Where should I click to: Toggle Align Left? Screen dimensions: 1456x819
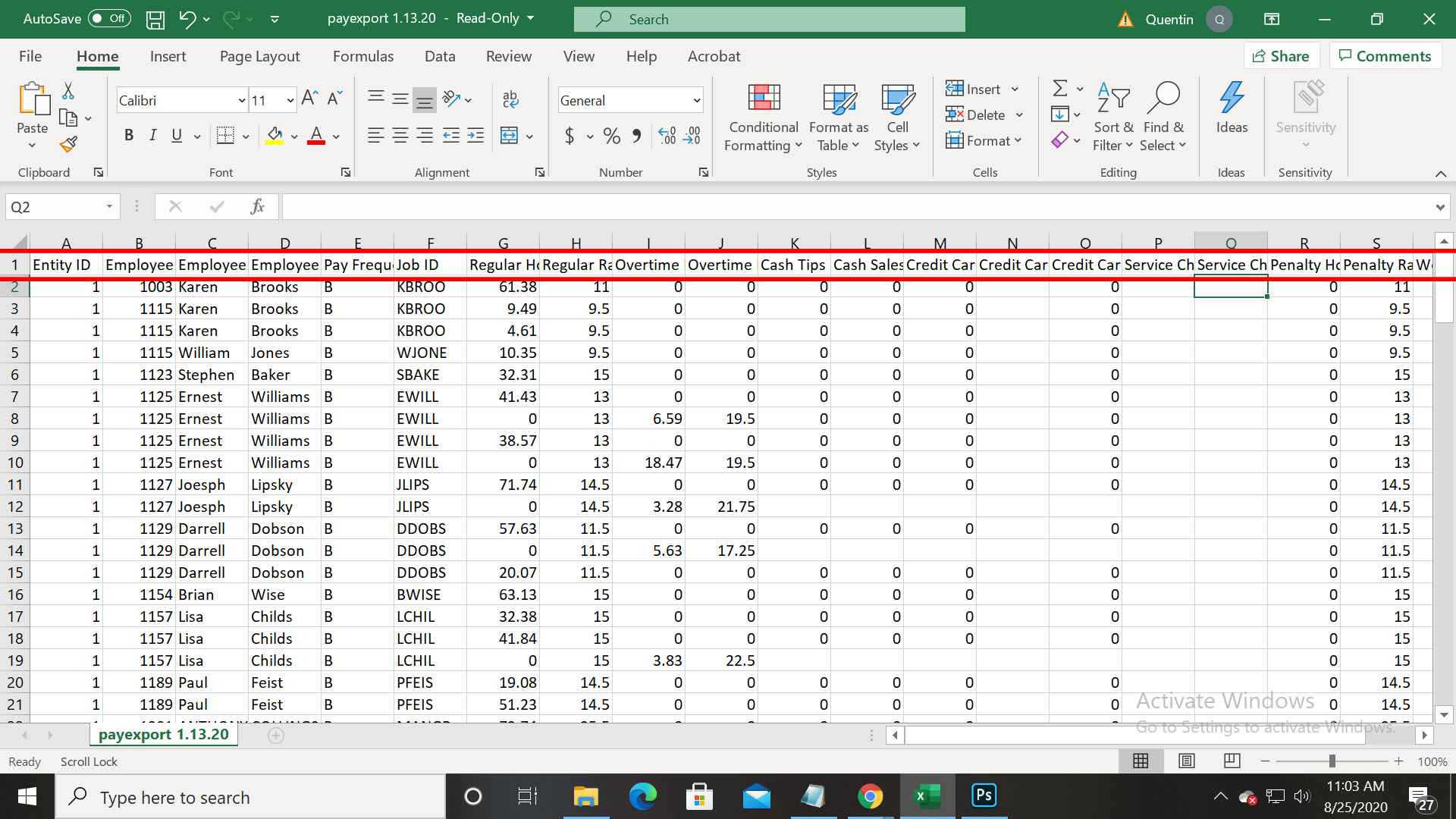375,136
